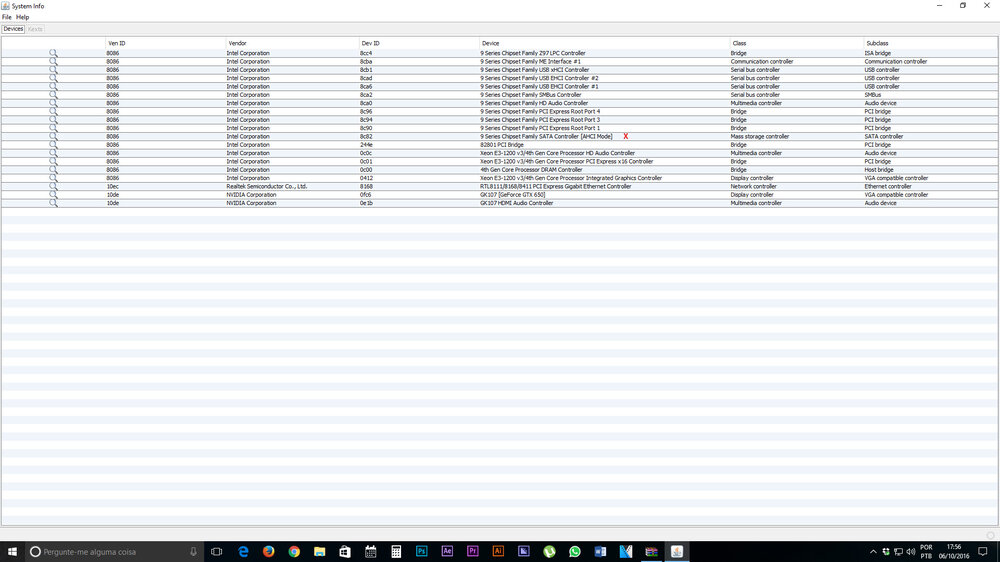This screenshot has height=562, width=1000.
Task: Open the Help menu
Action: click(22, 17)
